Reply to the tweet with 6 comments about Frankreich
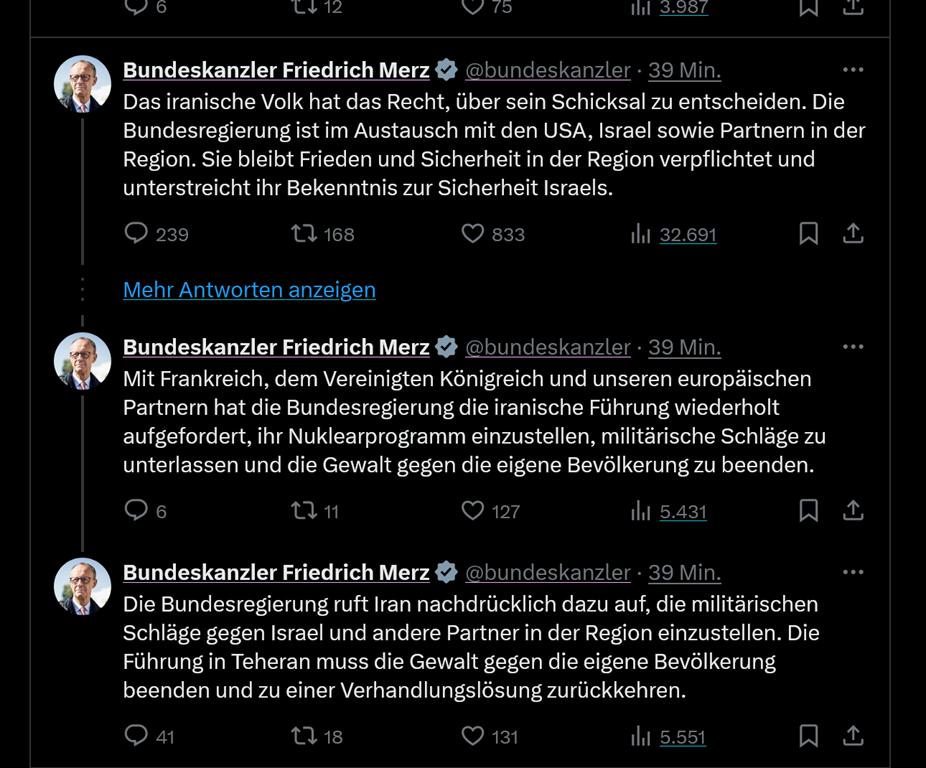The width and height of the screenshot is (926, 768). (137, 510)
